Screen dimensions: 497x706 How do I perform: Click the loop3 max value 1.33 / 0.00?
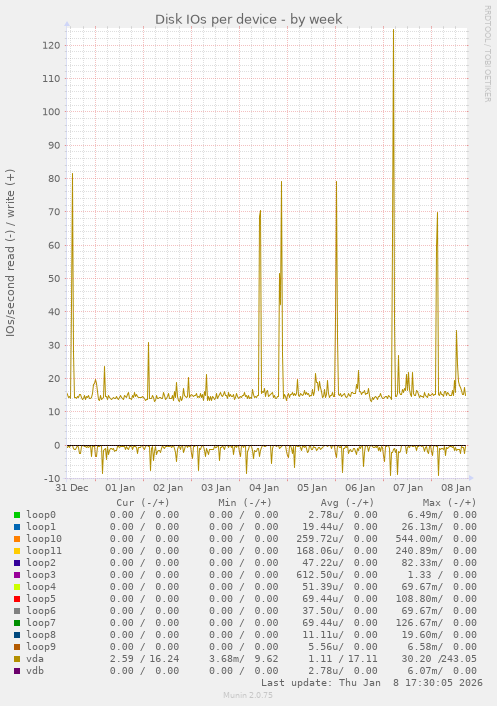[442, 575]
